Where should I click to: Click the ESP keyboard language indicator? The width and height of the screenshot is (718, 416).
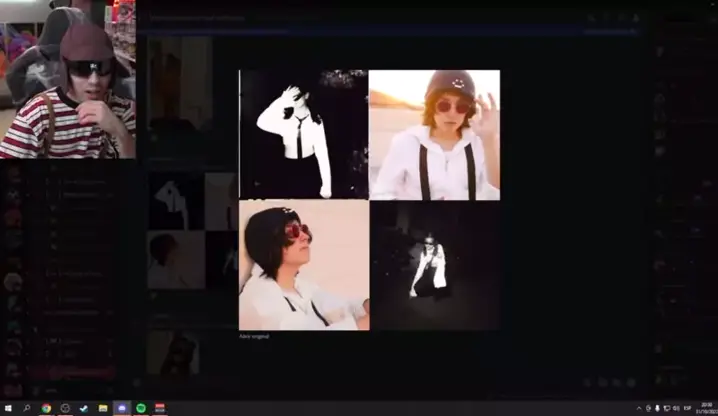pyautogui.click(x=688, y=408)
